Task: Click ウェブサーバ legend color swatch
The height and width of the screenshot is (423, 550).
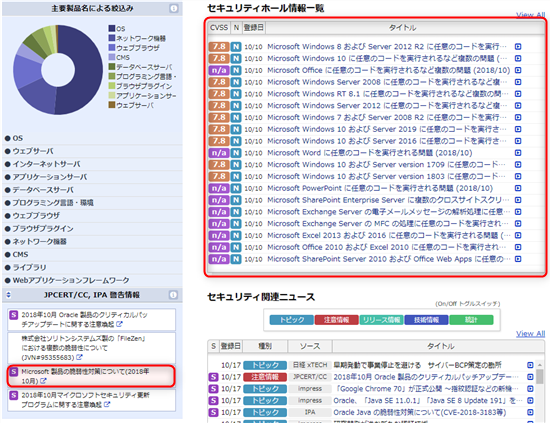Action: (x=112, y=105)
